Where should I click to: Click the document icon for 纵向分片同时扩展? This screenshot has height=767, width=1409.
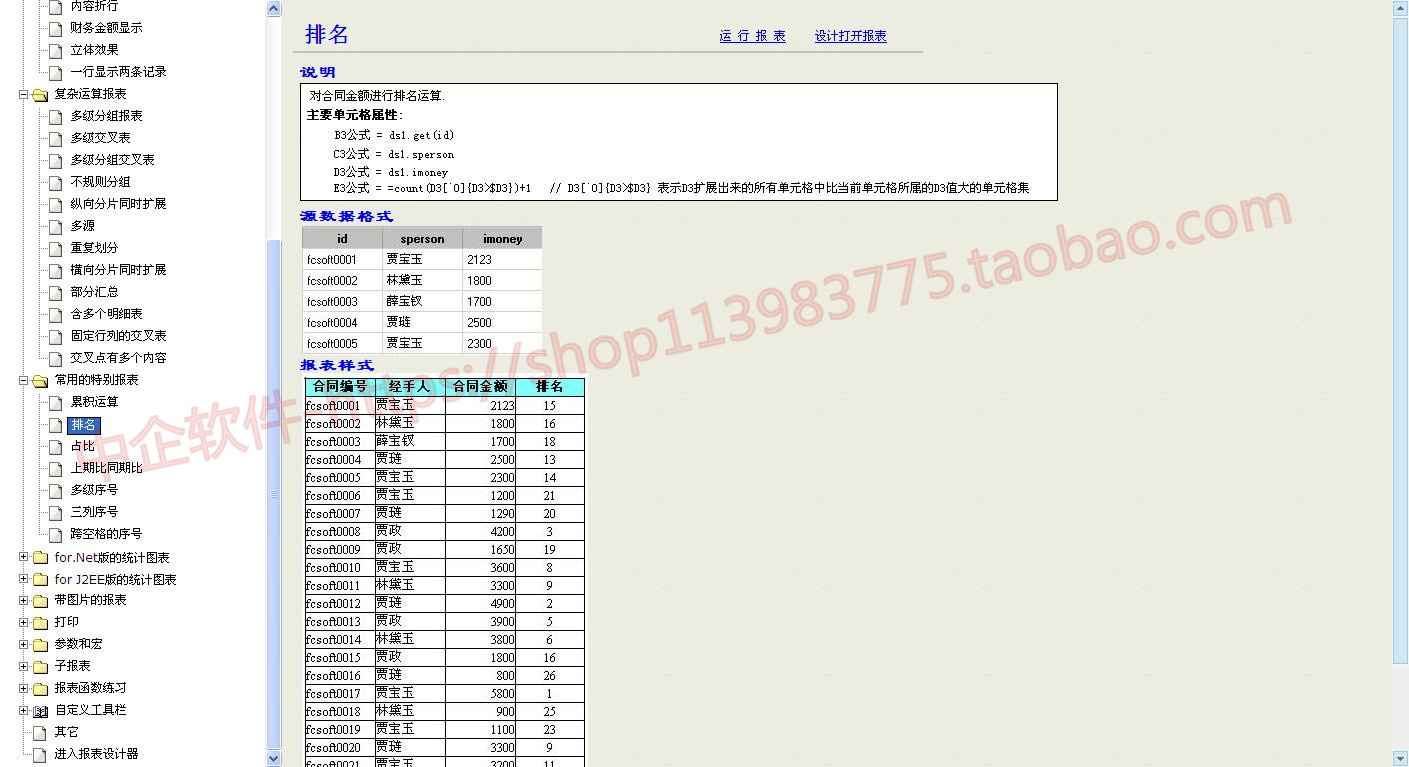(56, 204)
